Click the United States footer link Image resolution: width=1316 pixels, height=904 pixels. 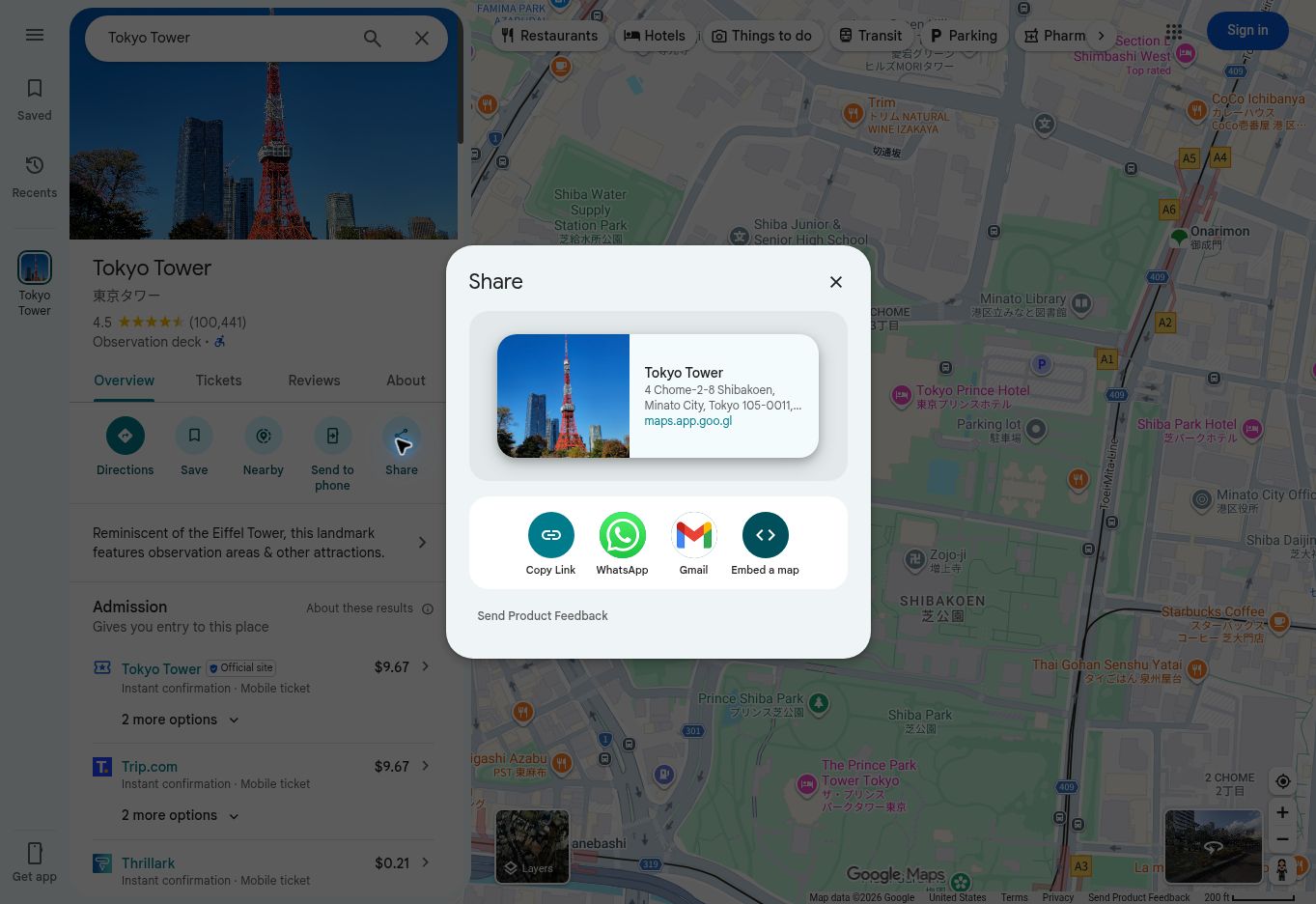click(x=957, y=897)
